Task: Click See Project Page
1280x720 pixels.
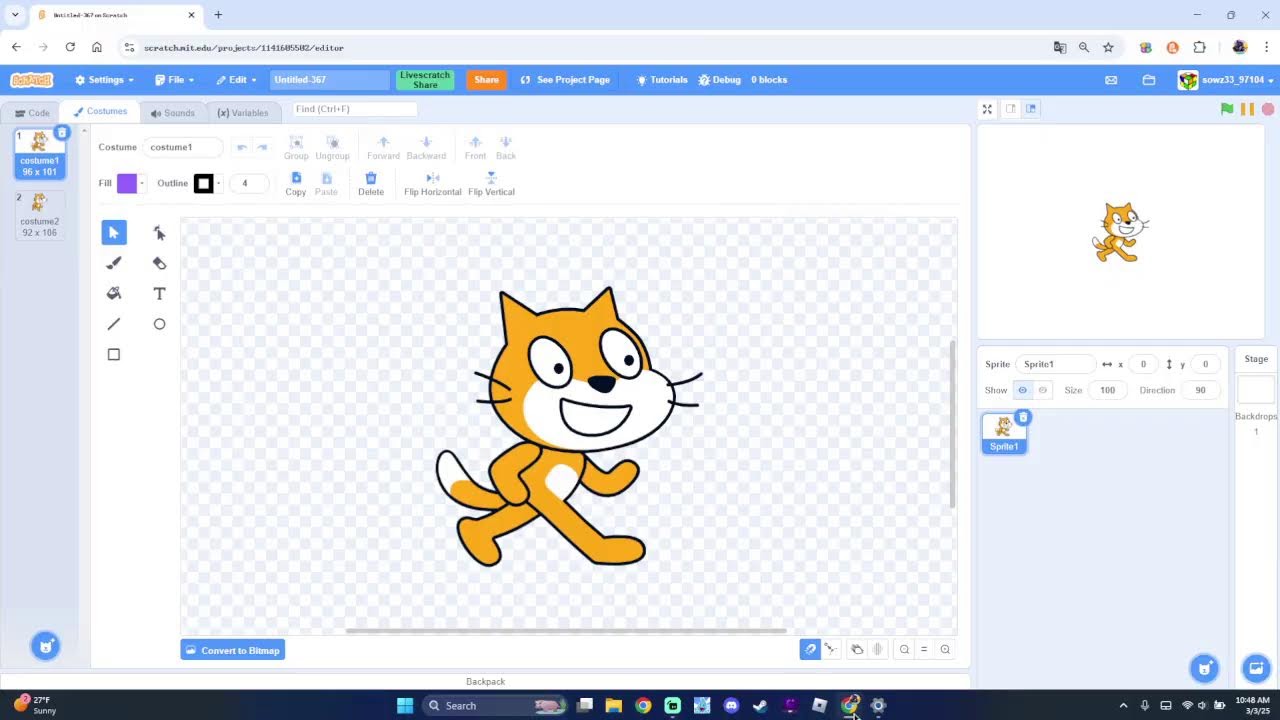Action: coord(565,80)
